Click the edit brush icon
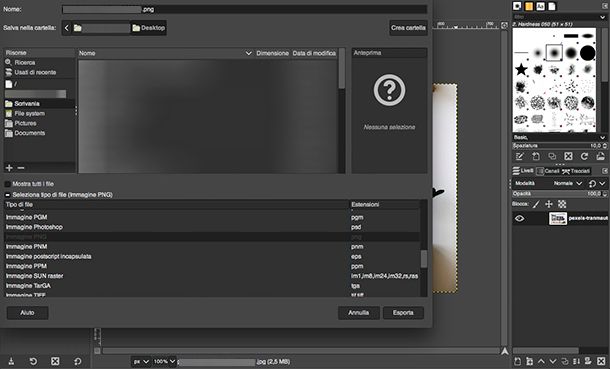 [x=519, y=156]
